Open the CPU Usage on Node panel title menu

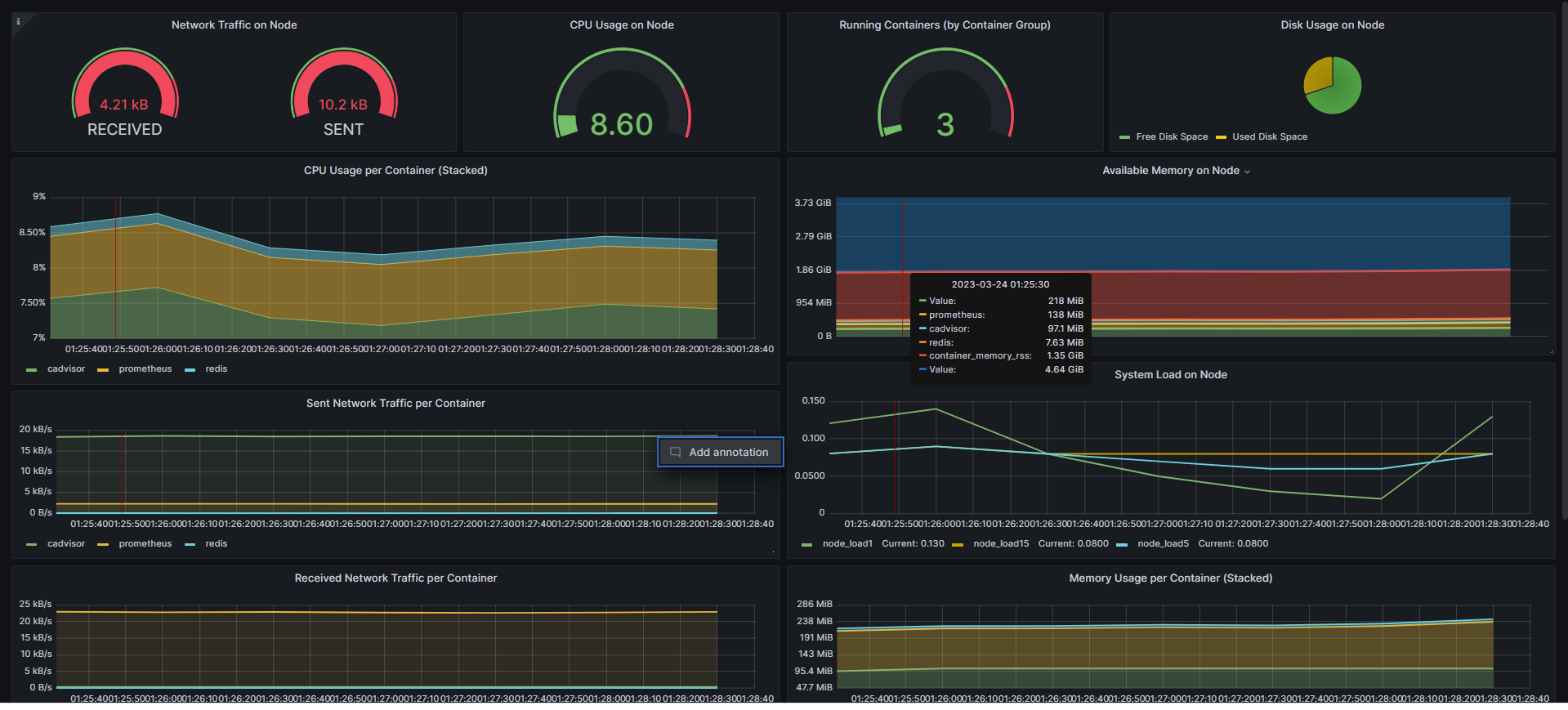tap(622, 25)
